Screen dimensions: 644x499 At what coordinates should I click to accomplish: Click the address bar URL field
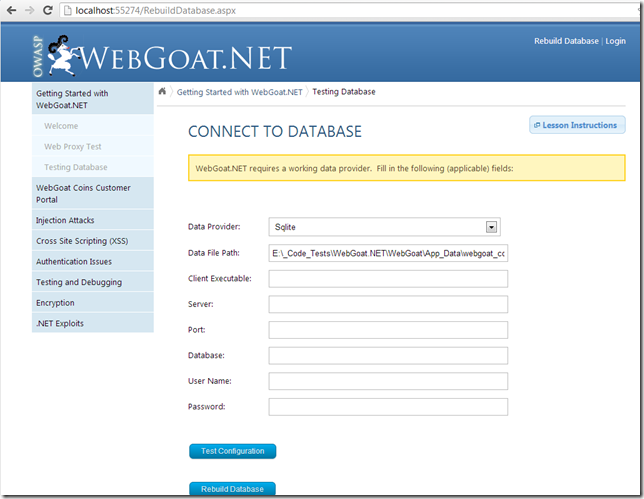click(349, 10)
